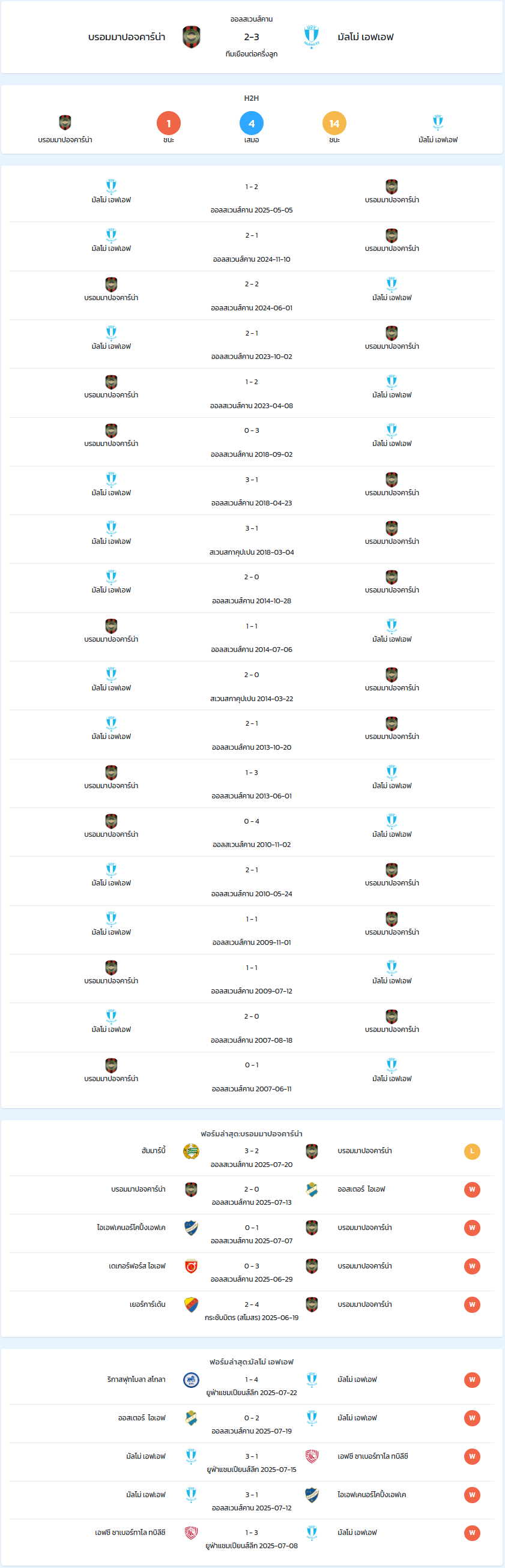Image resolution: width=505 pixels, height=1568 pixels.
Task: Click the red circle showing 1 win
Action: click(x=169, y=124)
